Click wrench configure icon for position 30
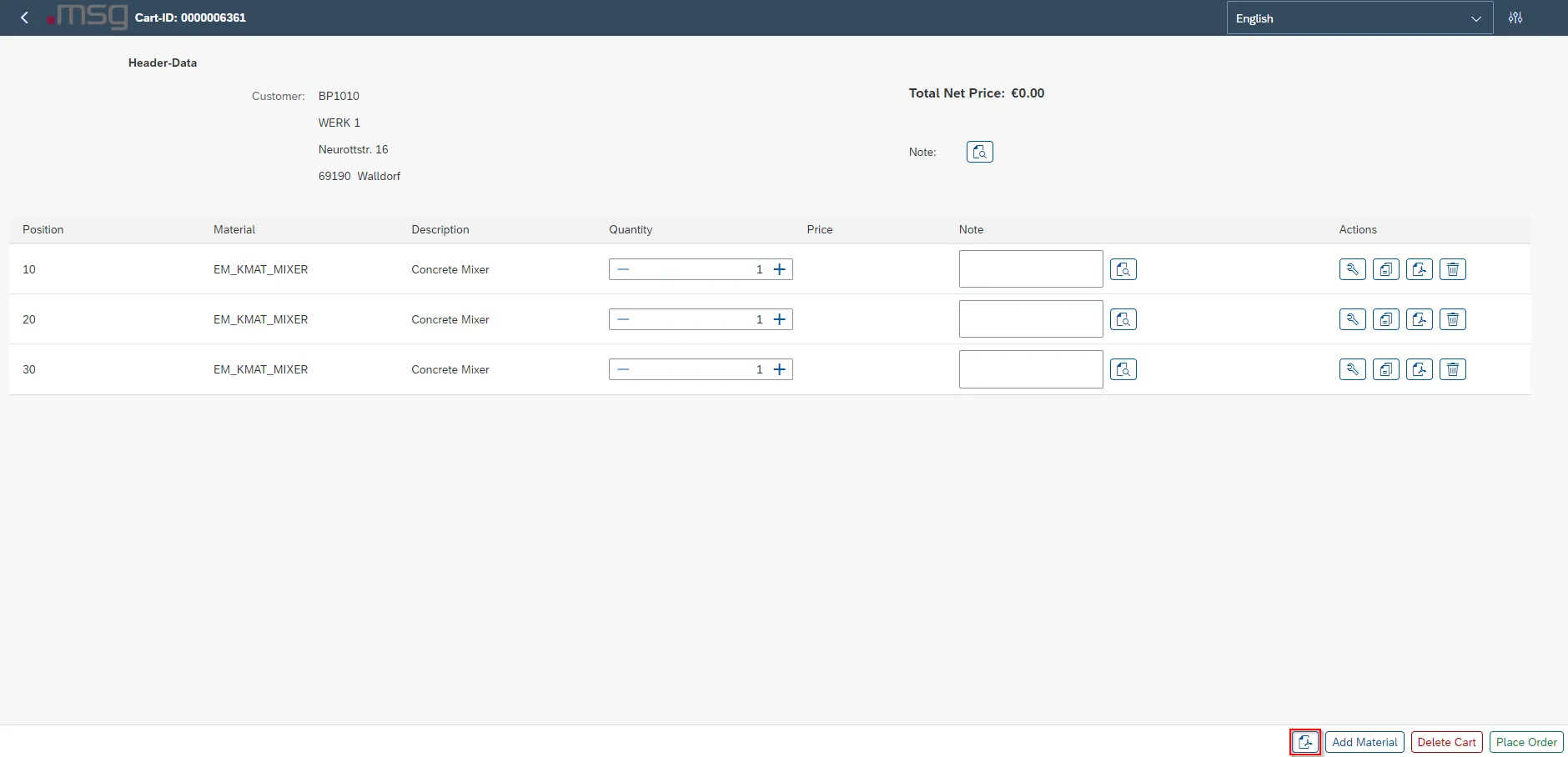 (1352, 369)
